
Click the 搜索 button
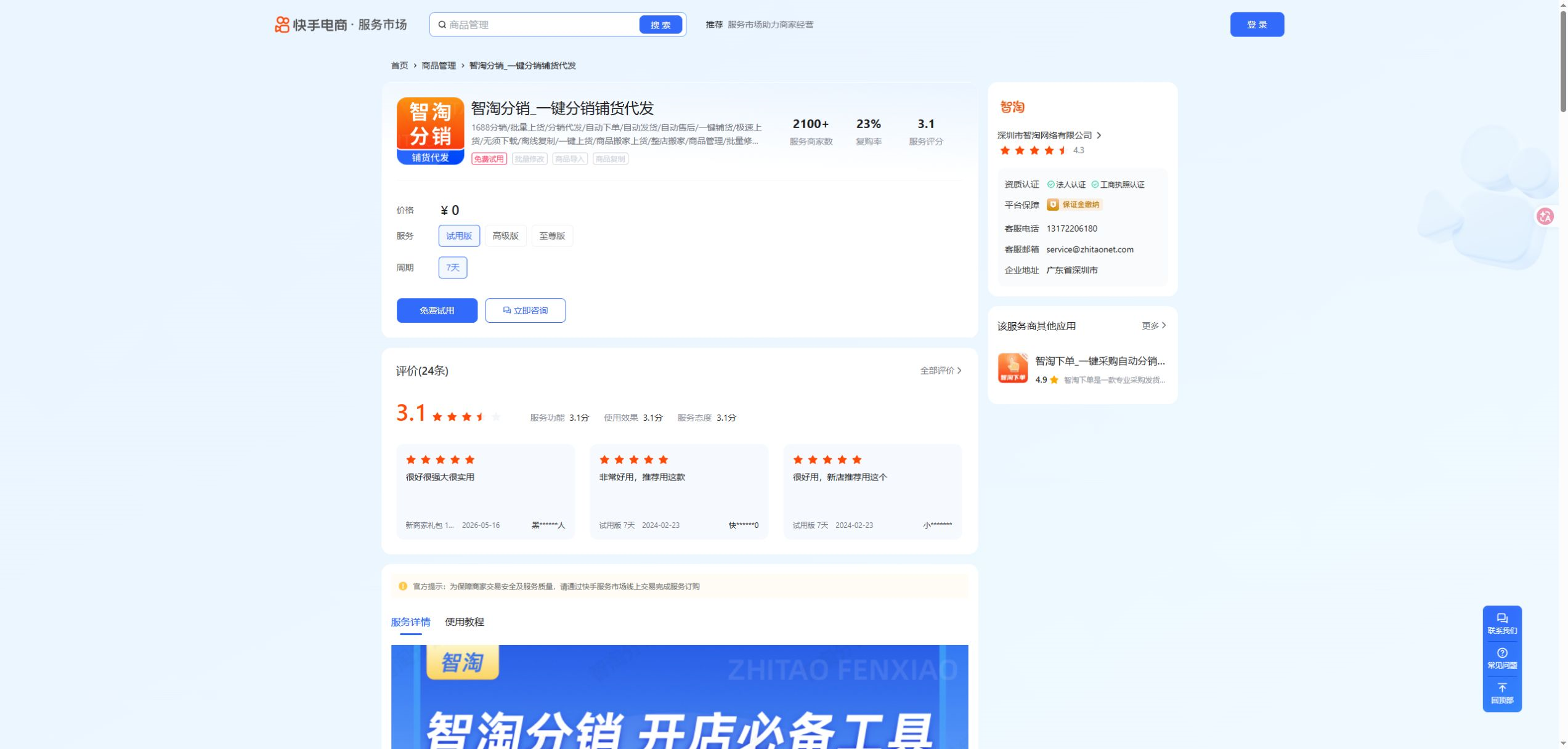pyautogui.click(x=660, y=25)
